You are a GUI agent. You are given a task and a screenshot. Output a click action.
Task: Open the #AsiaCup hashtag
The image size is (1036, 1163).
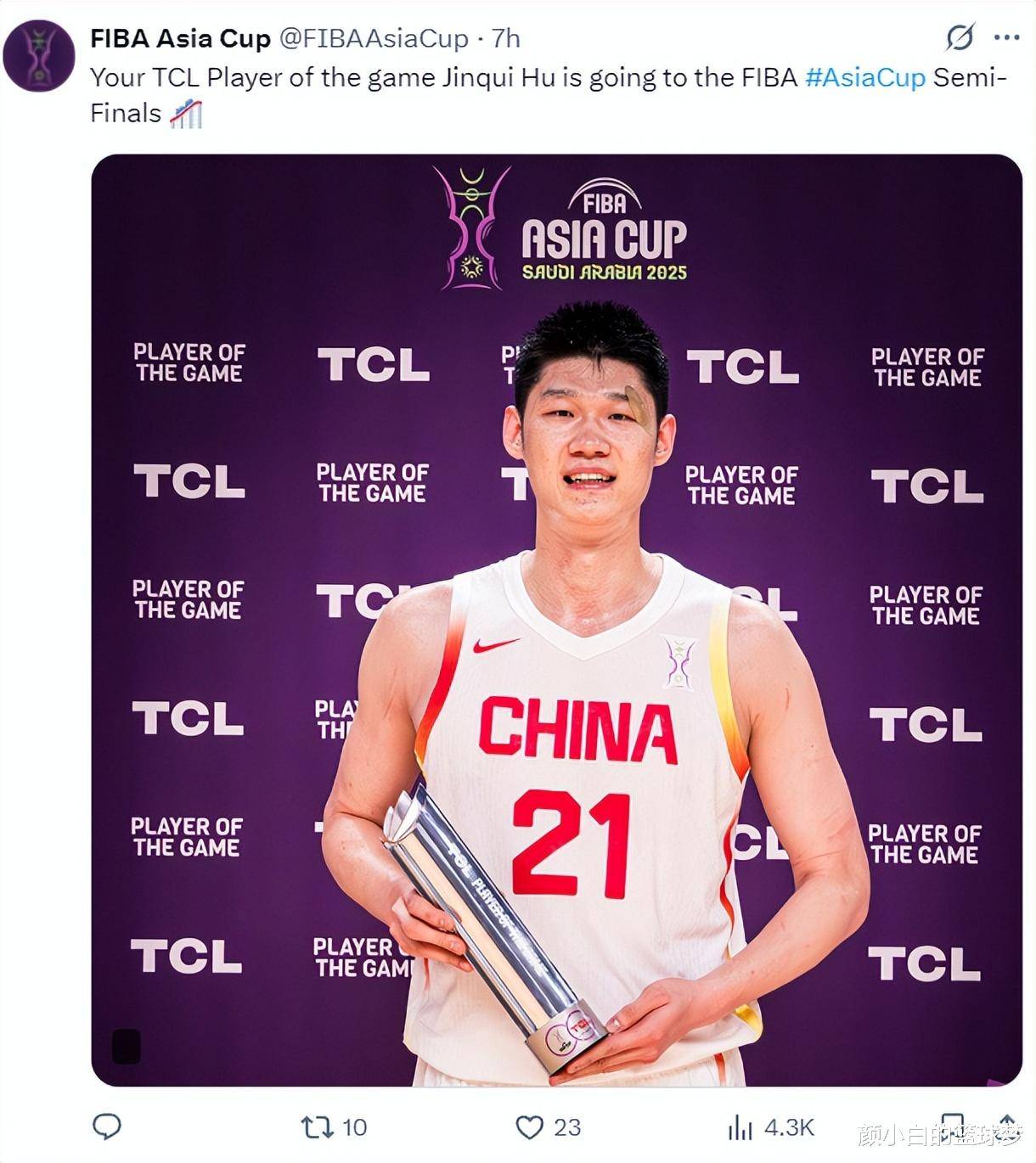pyautogui.click(x=865, y=77)
